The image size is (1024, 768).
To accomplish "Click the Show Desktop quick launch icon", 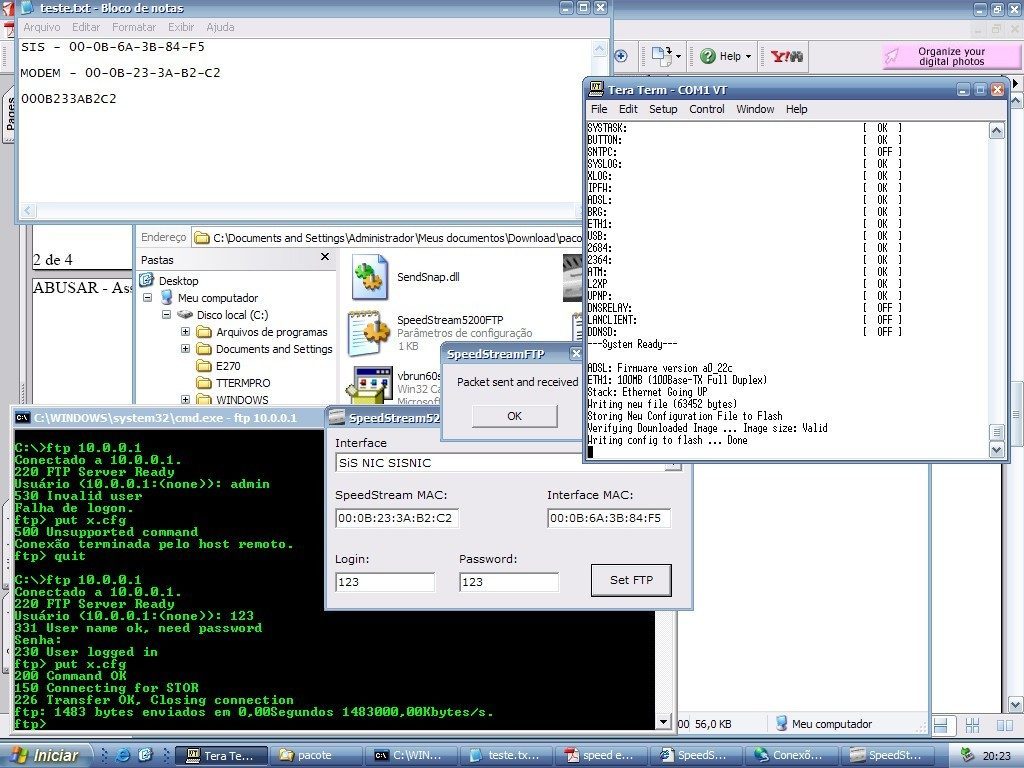I will [145, 755].
